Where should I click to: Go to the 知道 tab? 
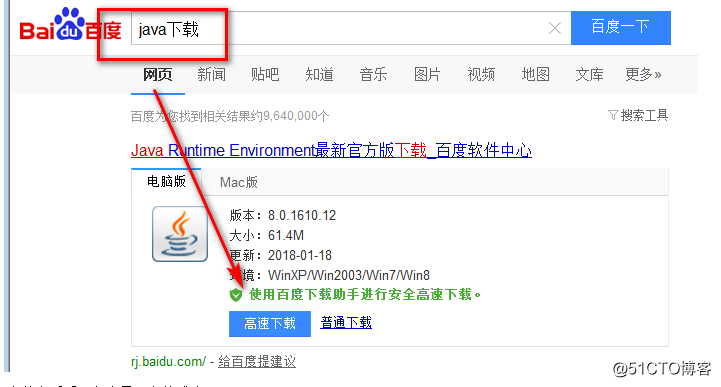320,74
